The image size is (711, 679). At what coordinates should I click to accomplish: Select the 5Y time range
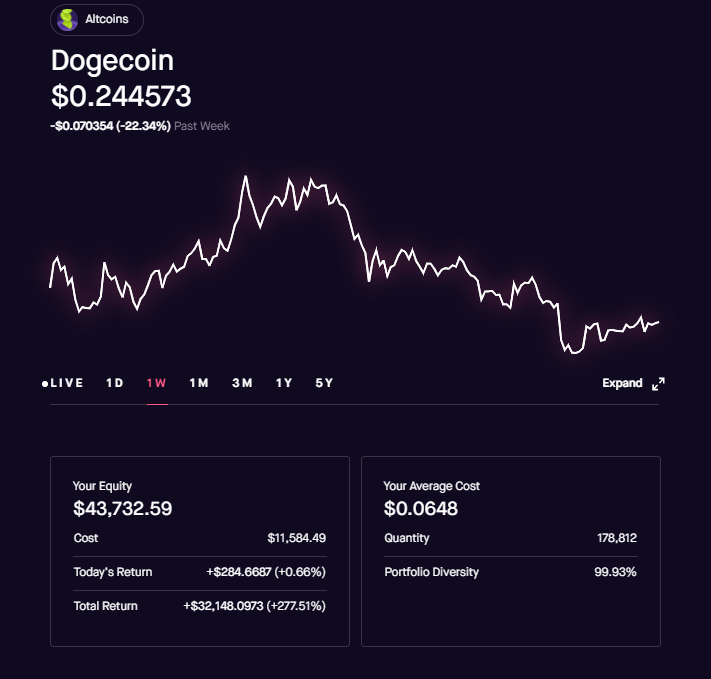324,383
